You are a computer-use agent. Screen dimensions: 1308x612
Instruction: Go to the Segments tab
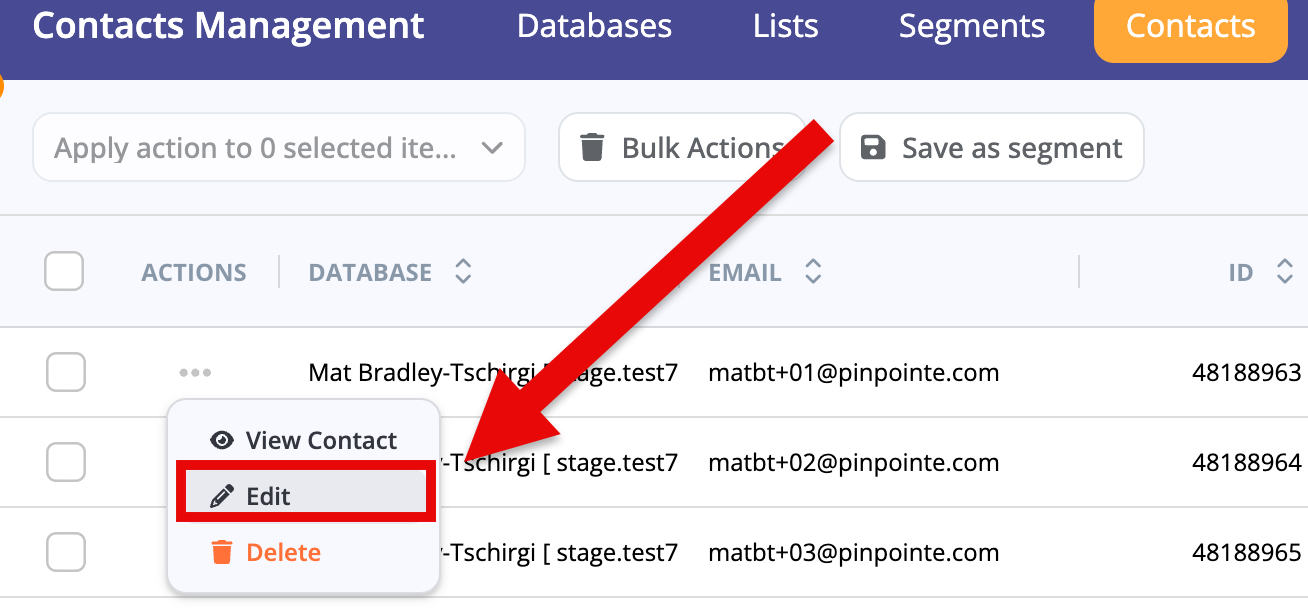pos(972,26)
